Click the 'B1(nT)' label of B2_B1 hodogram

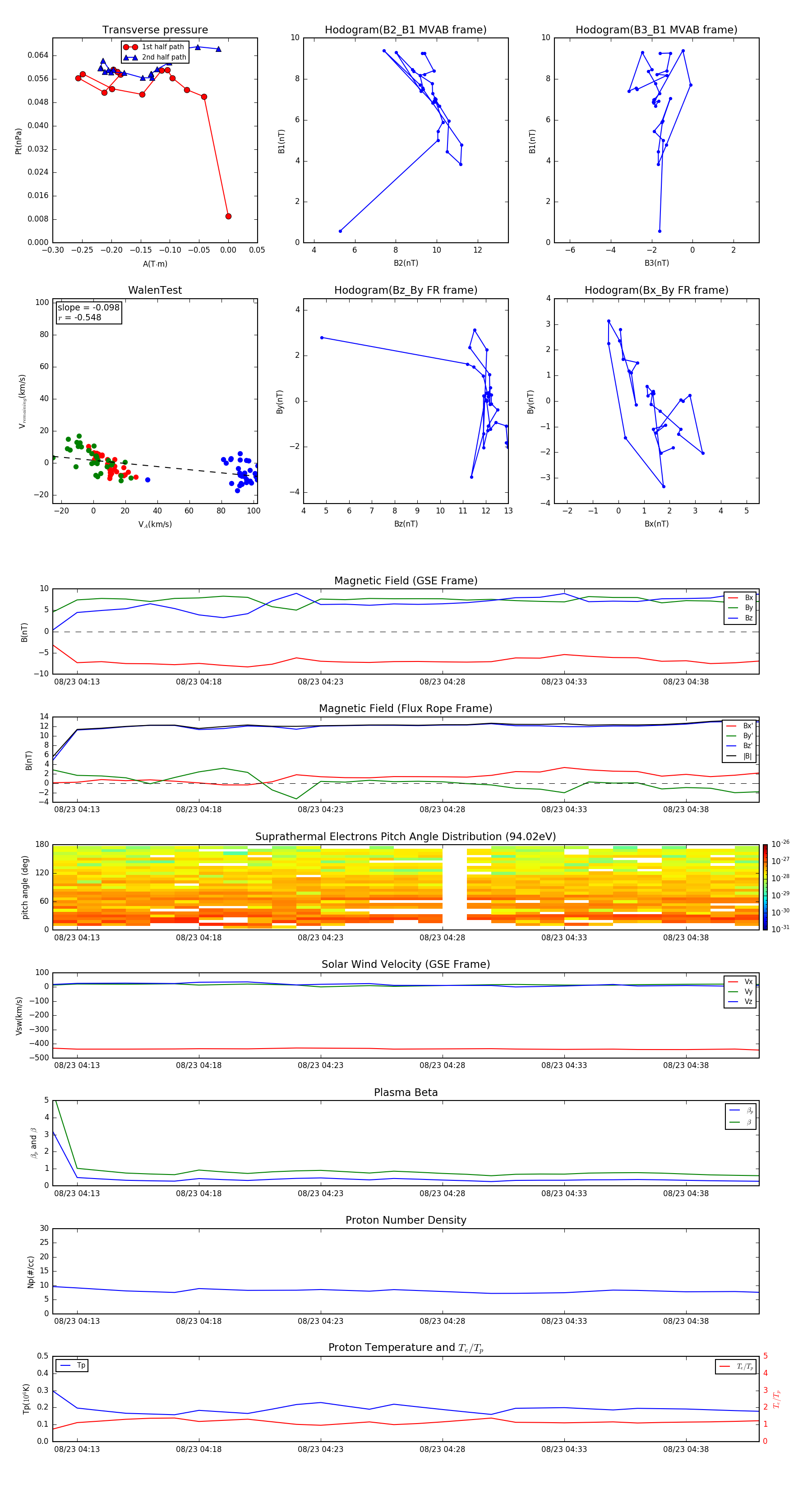click(x=281, y=141)
